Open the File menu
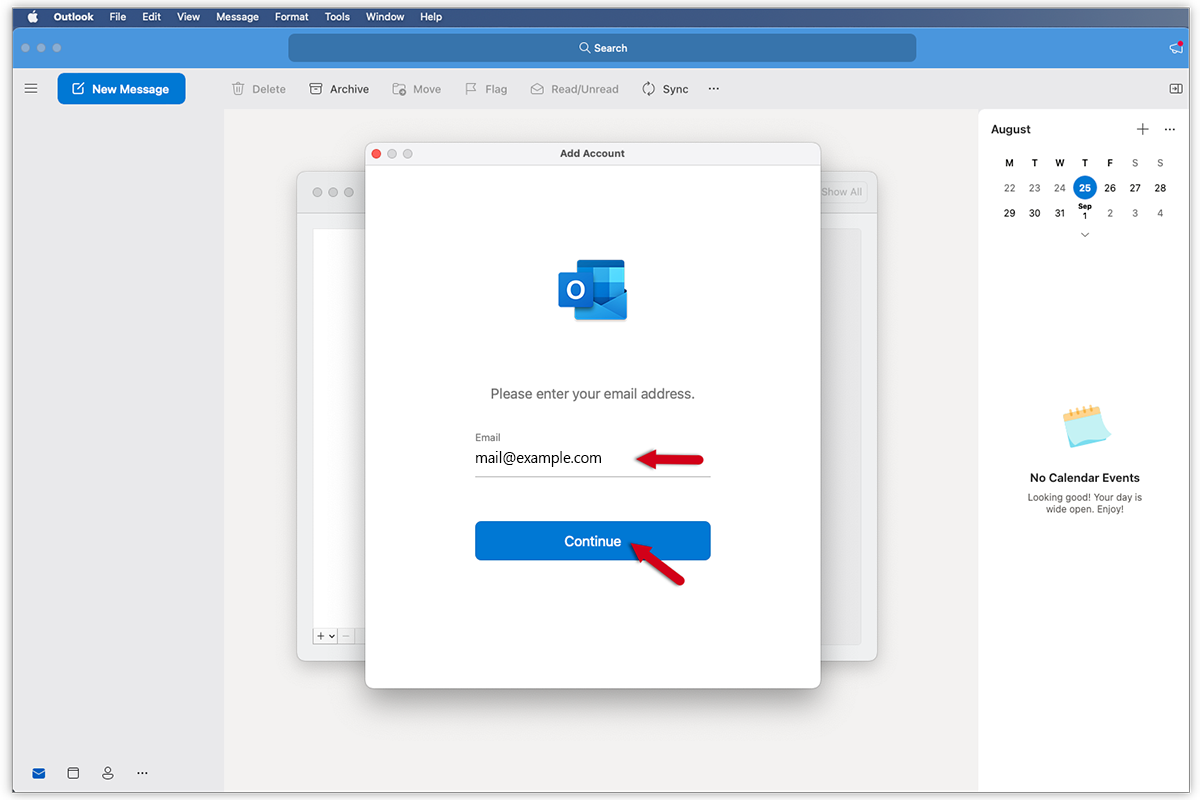The image size is (1200, 800). tap(118, 17)
